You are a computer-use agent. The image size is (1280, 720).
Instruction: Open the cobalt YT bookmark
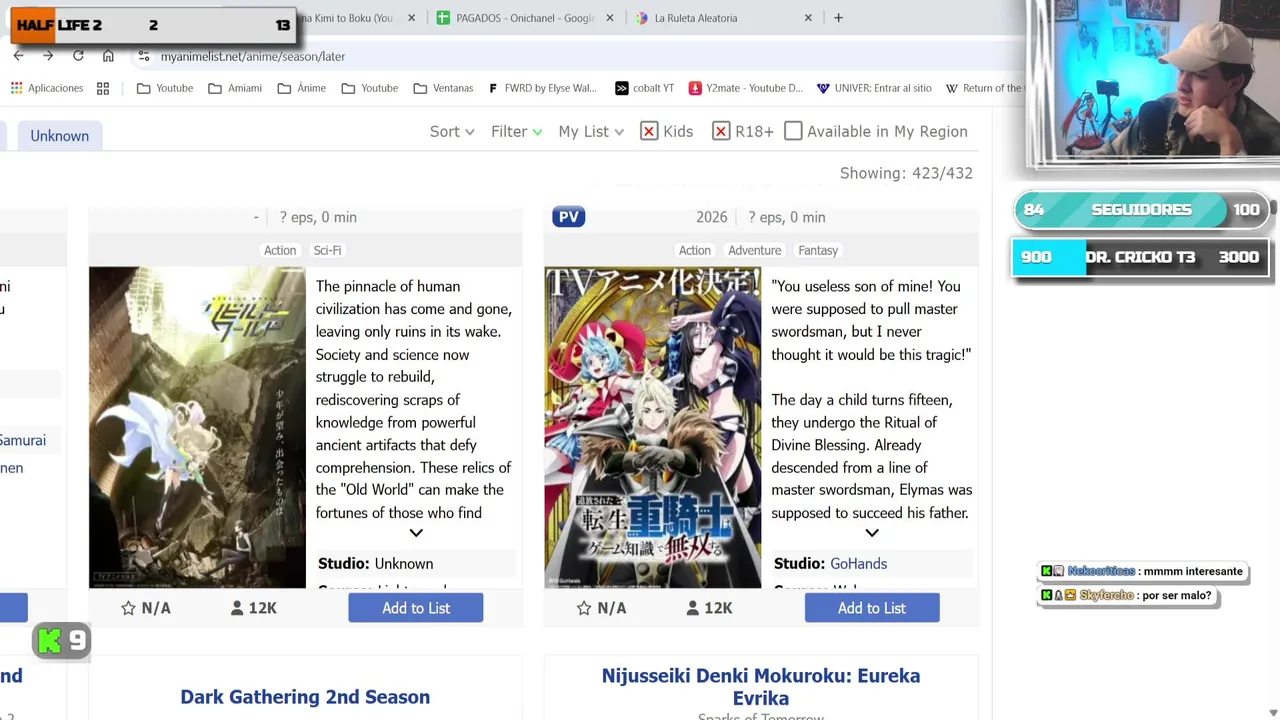pyautogui.click(x=644, y=88)
